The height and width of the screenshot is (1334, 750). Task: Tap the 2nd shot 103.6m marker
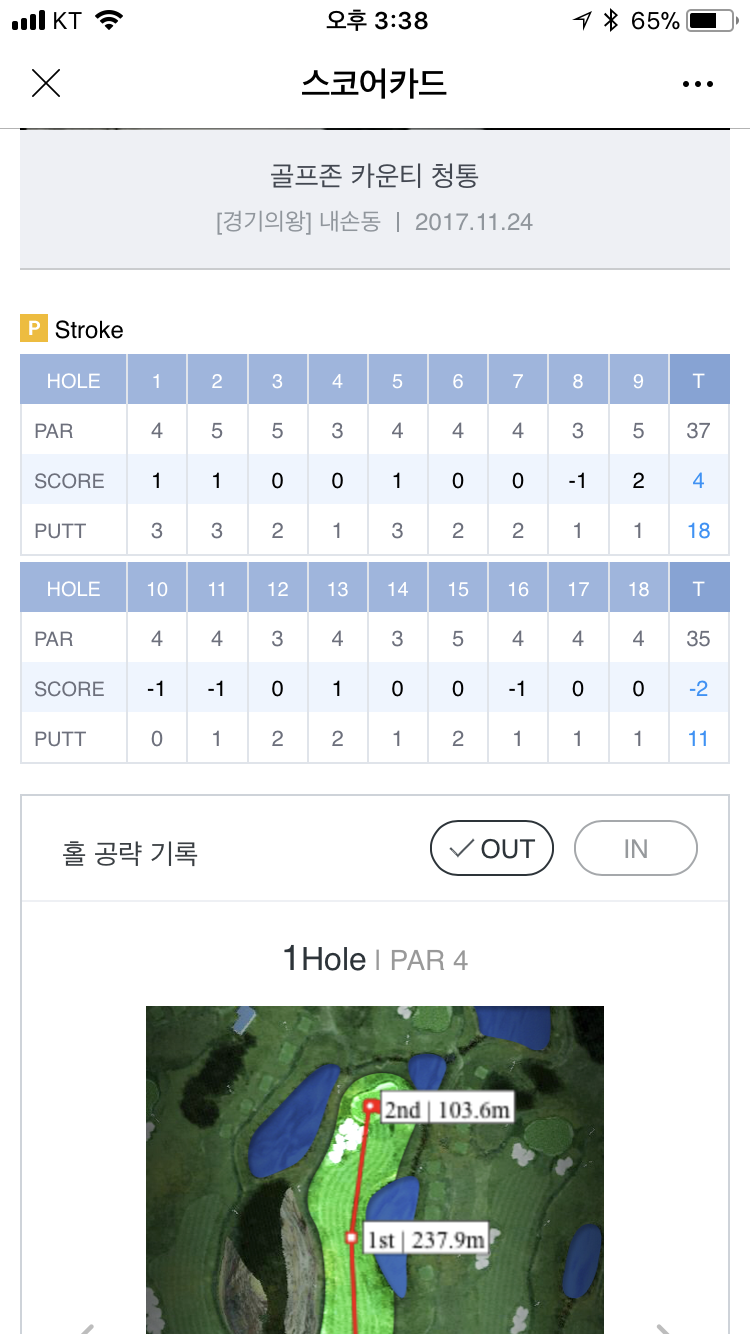click(438, 1109)
